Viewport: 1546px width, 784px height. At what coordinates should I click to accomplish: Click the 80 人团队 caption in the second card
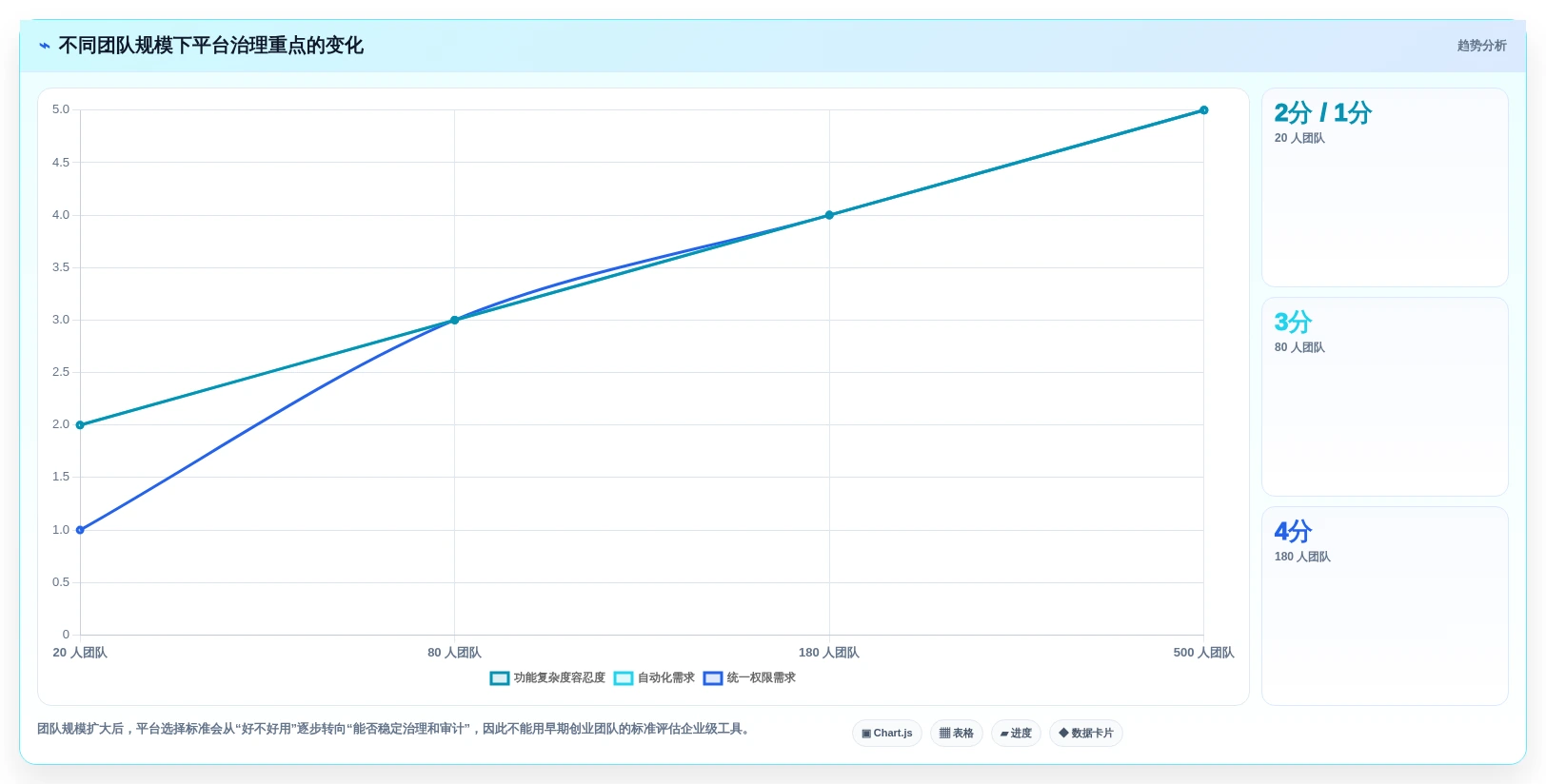tap(1299, 348)
